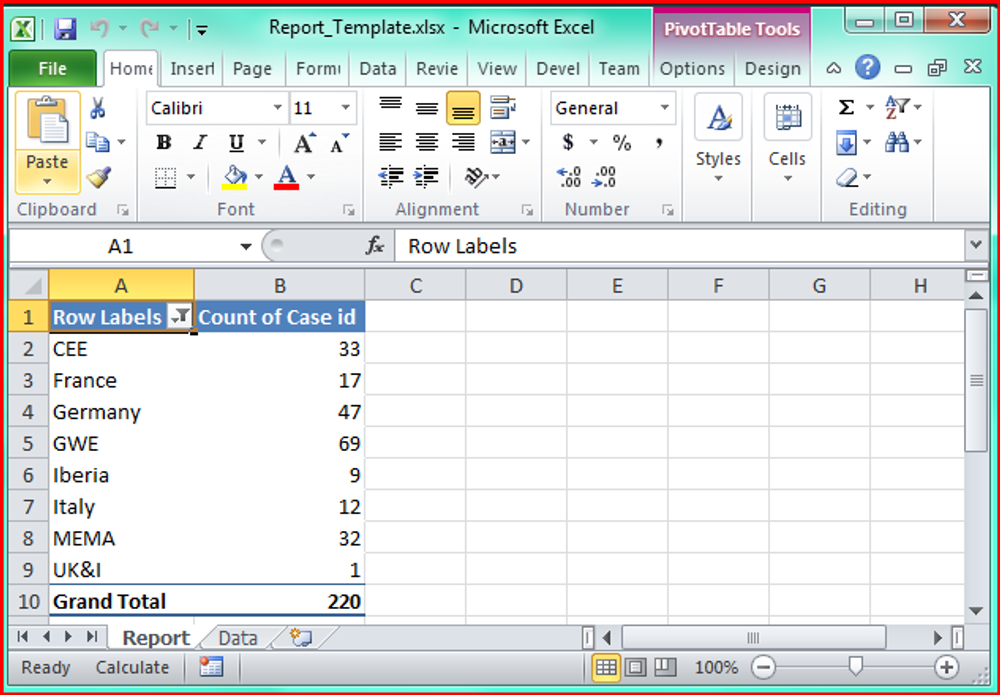This screenshot has width=1000, height=695.
Task: Open the File menu
Action: tap(52, 69)
